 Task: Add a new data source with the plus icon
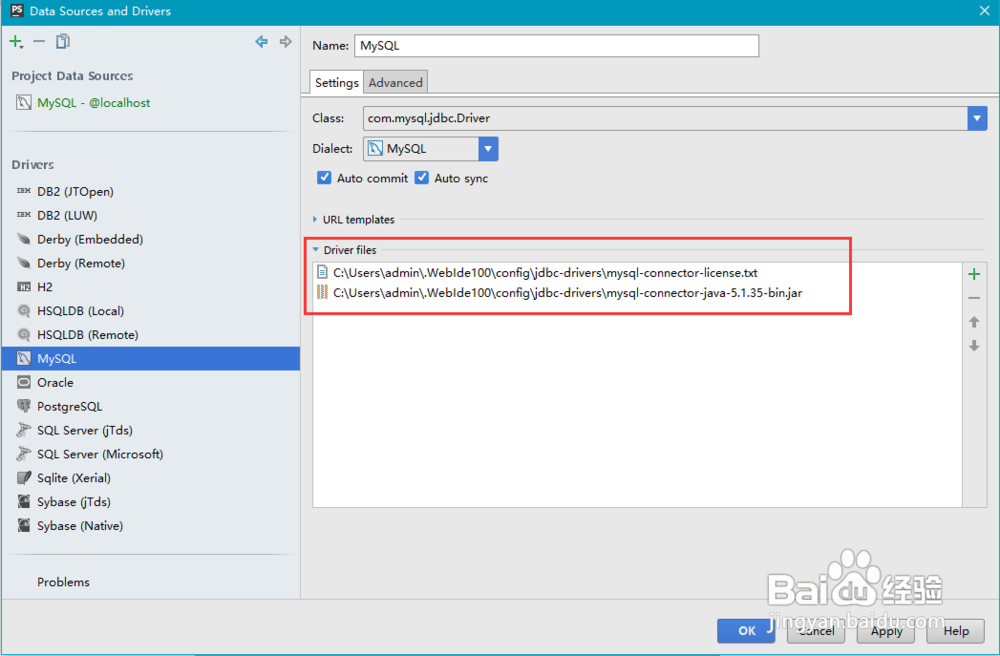[15, 41]
